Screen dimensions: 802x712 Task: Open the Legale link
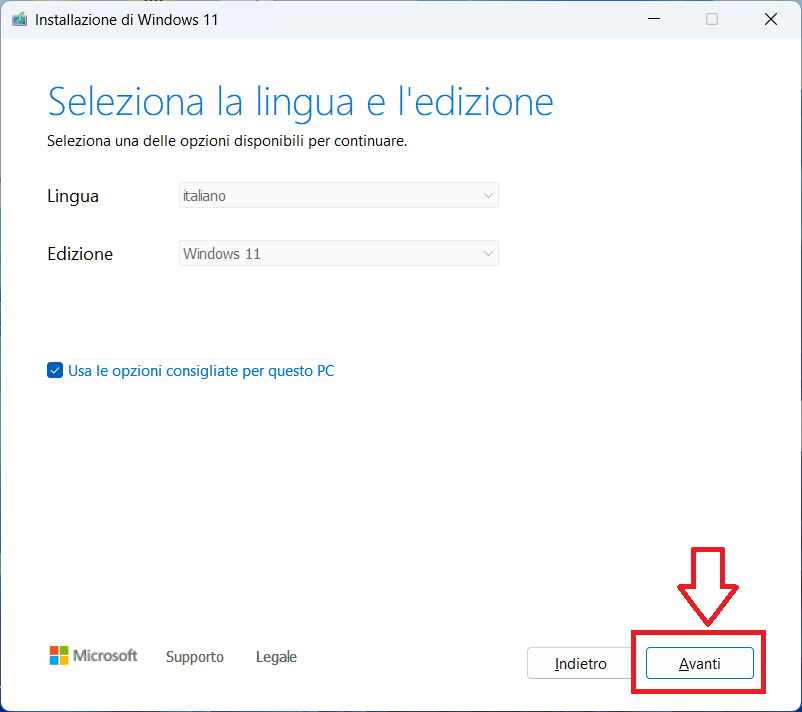coord(276,657)
